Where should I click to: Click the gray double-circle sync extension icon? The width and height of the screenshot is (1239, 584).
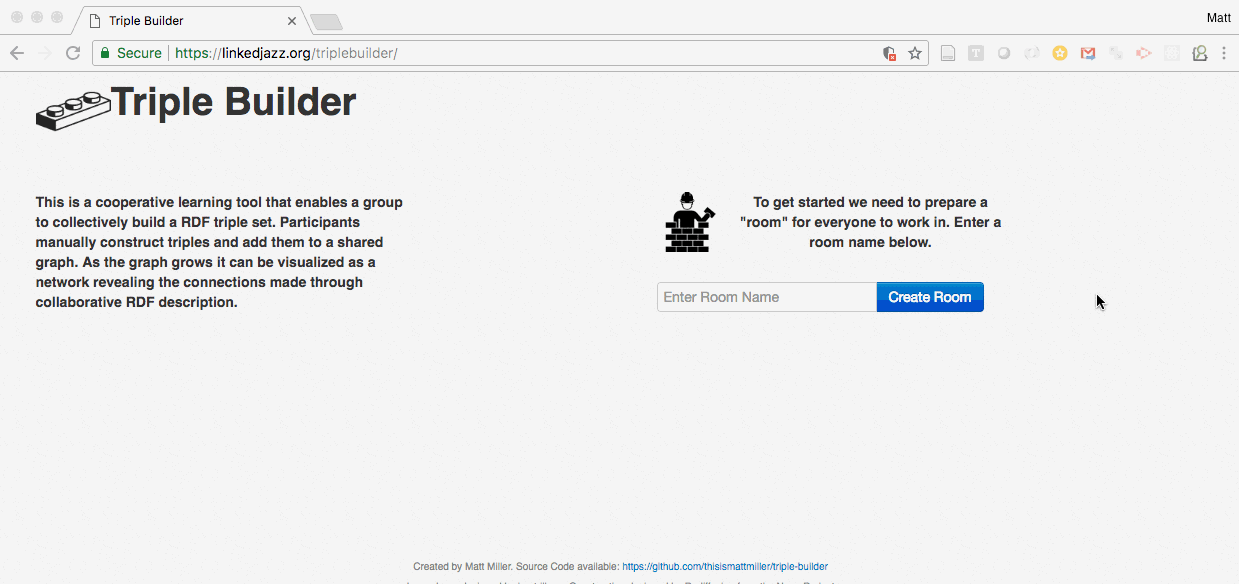pos(1032,53)
